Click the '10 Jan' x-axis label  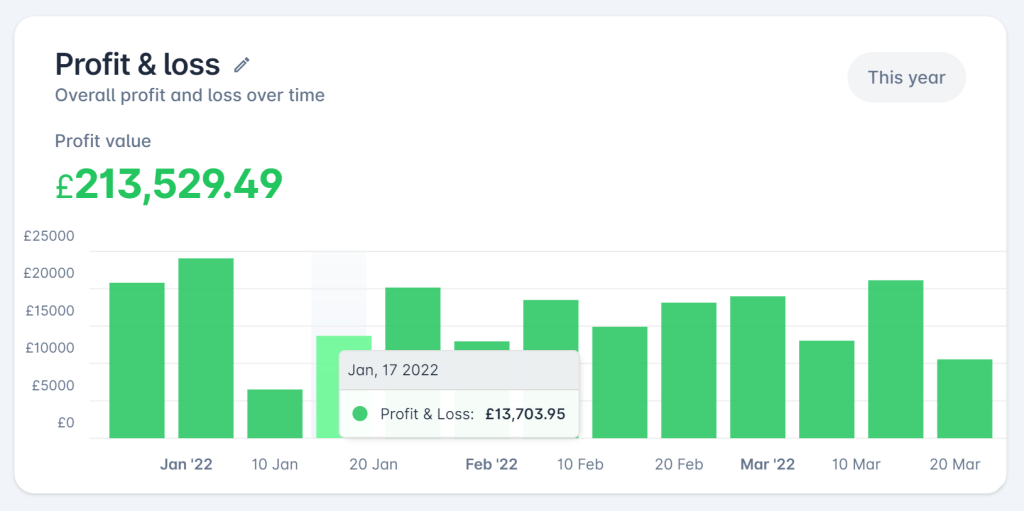coord(275,465)
